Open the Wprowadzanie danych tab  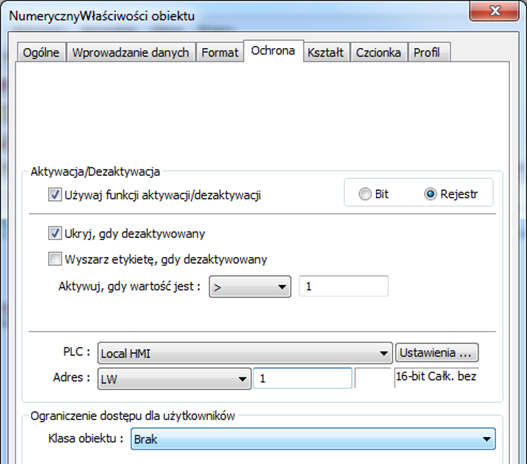(x=131, y=52)
